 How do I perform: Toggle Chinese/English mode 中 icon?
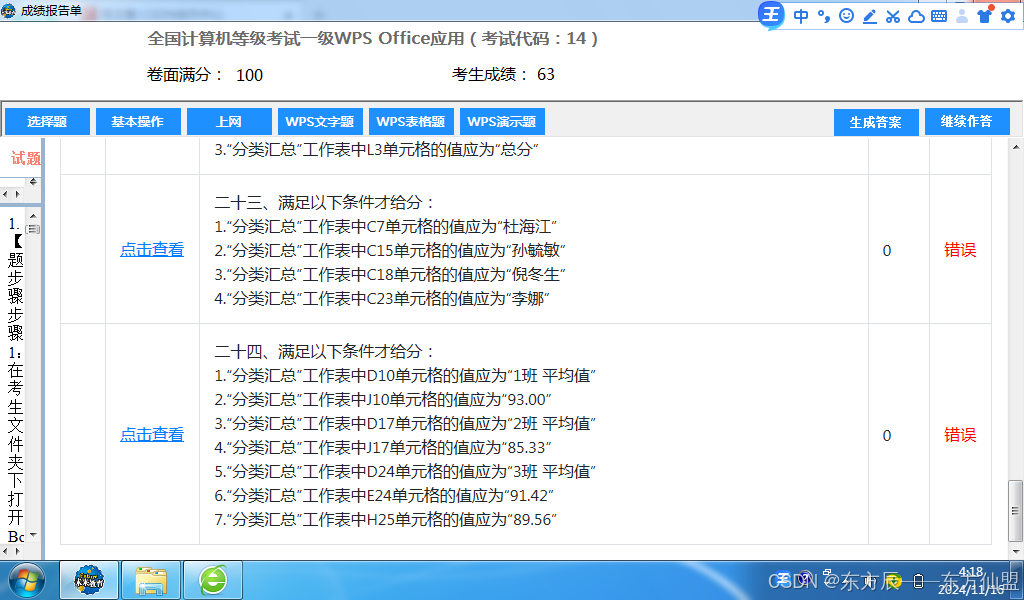(x=801, y=16)
